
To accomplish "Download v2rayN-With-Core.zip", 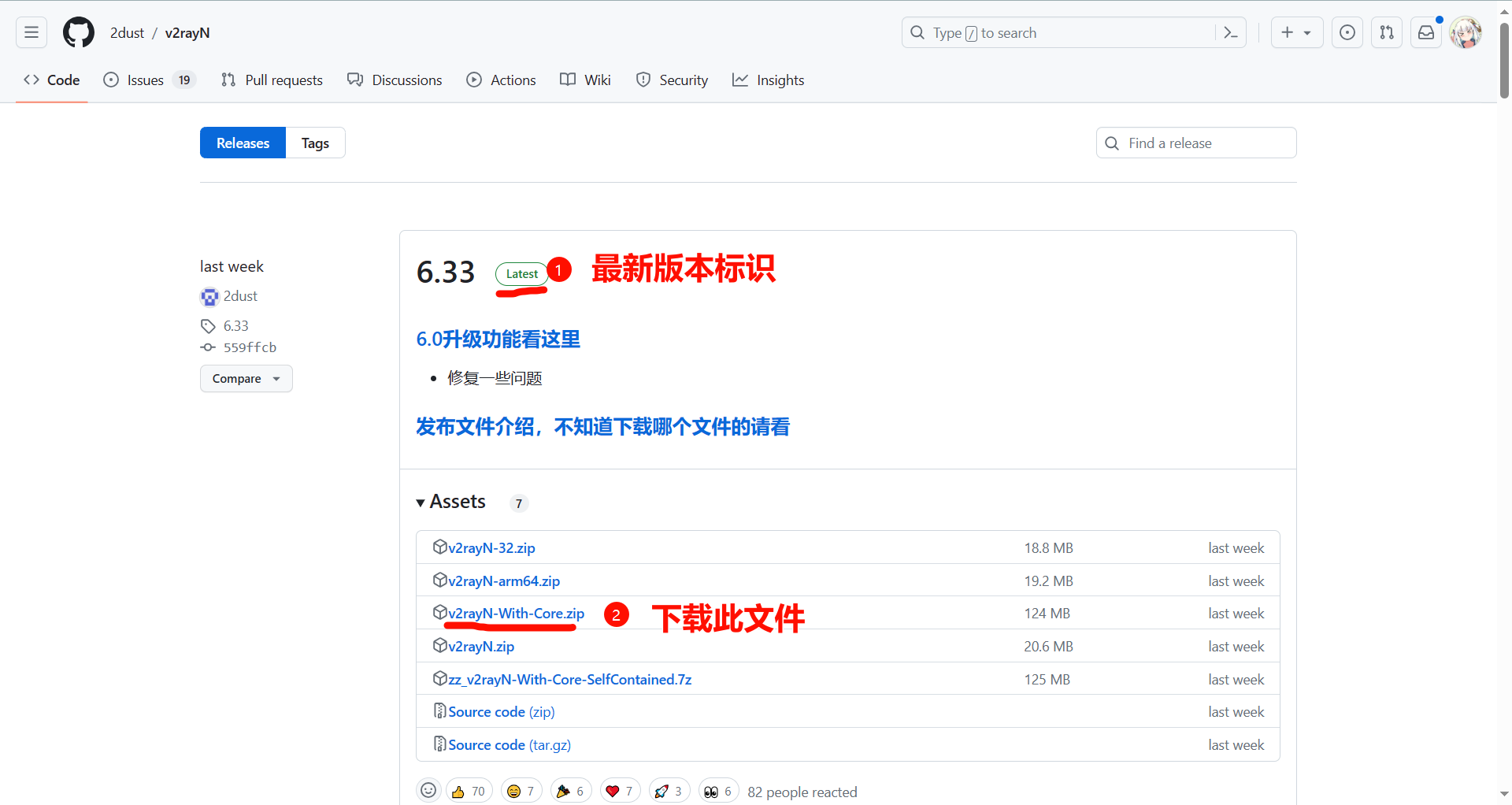I will (x=516, y=613).
